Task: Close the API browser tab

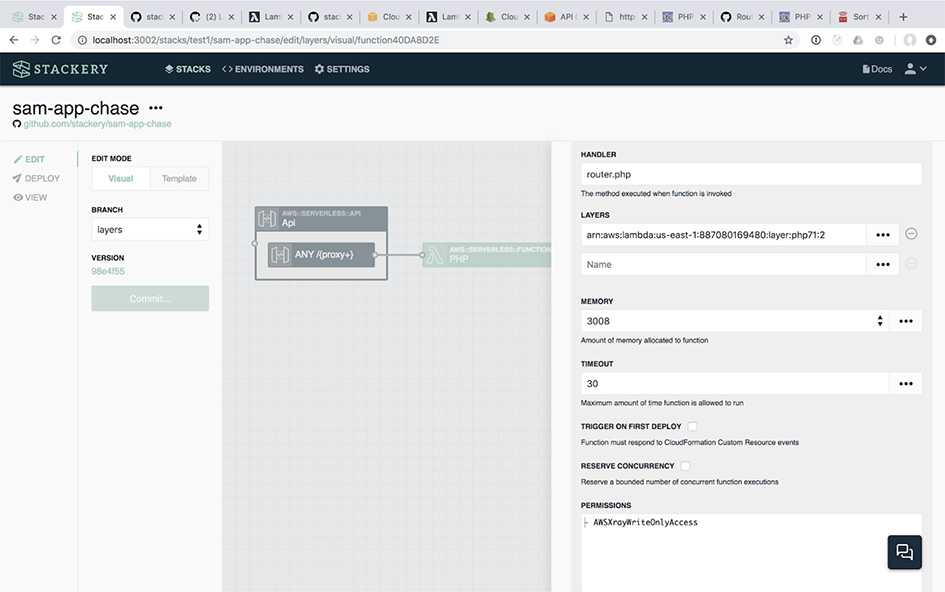Action: click(x=586, y=17)
